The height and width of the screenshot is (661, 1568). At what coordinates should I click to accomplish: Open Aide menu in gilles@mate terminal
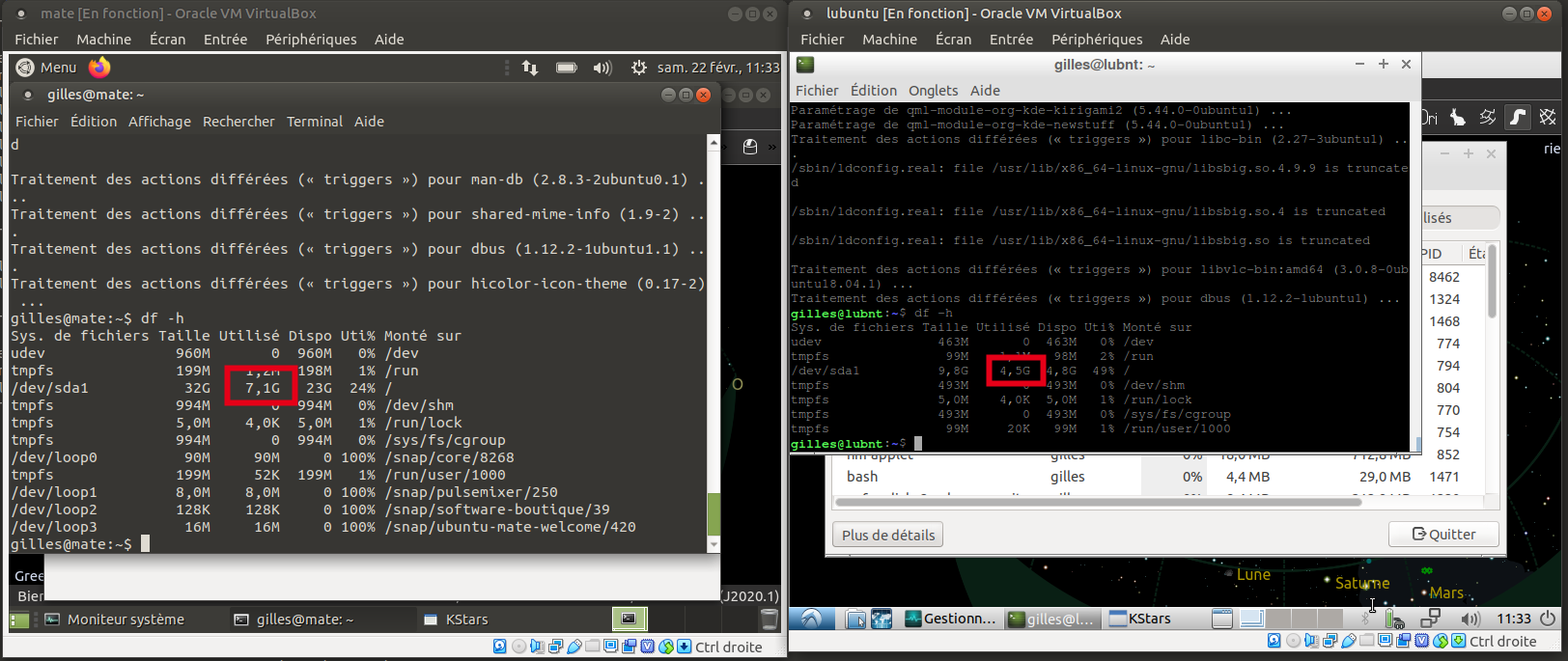pos(369,122)
